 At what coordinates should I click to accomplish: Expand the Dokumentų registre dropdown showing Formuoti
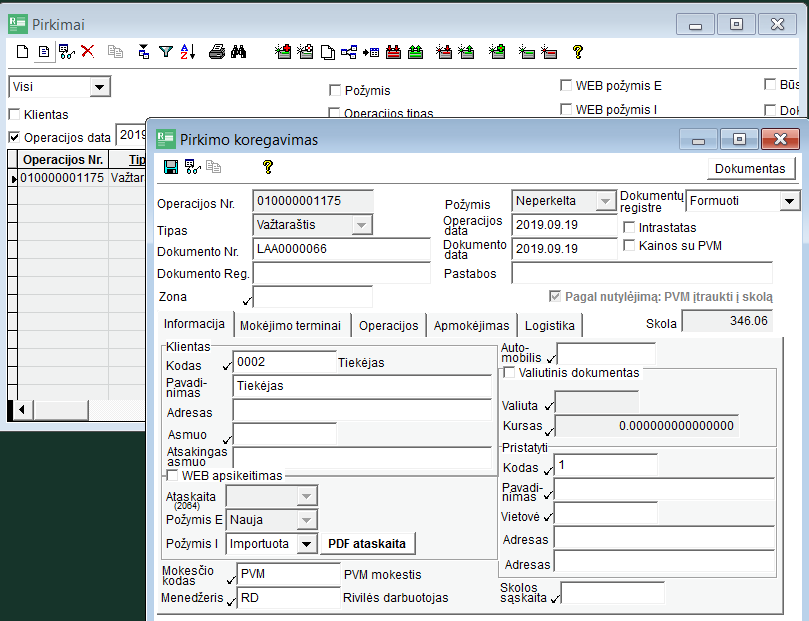789,201
